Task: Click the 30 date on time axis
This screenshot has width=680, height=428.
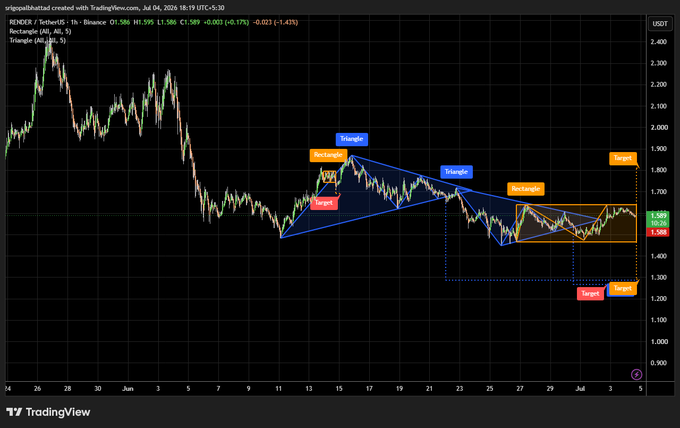Action: click(98, 389)
